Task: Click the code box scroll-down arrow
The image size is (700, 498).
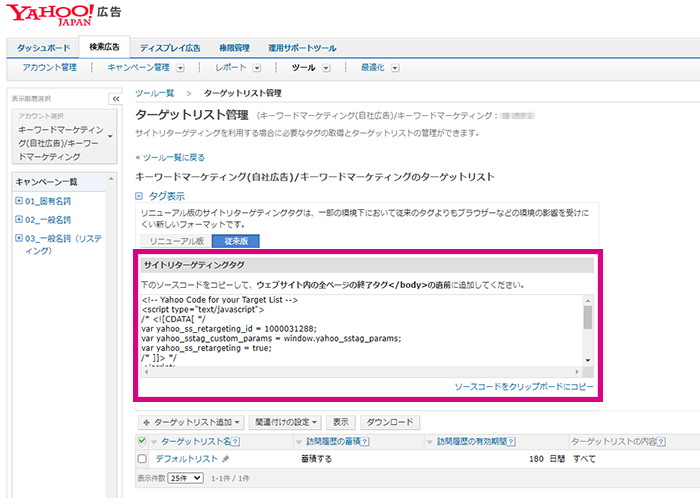Action: click(x=588, y=361)
